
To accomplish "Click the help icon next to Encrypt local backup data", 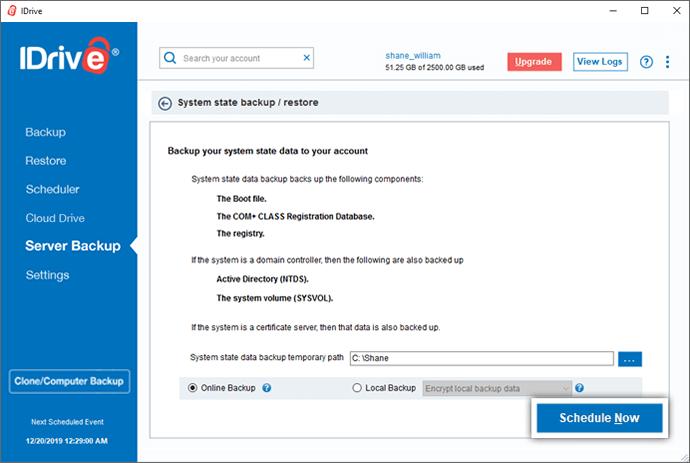I will [x=580, y=388].
